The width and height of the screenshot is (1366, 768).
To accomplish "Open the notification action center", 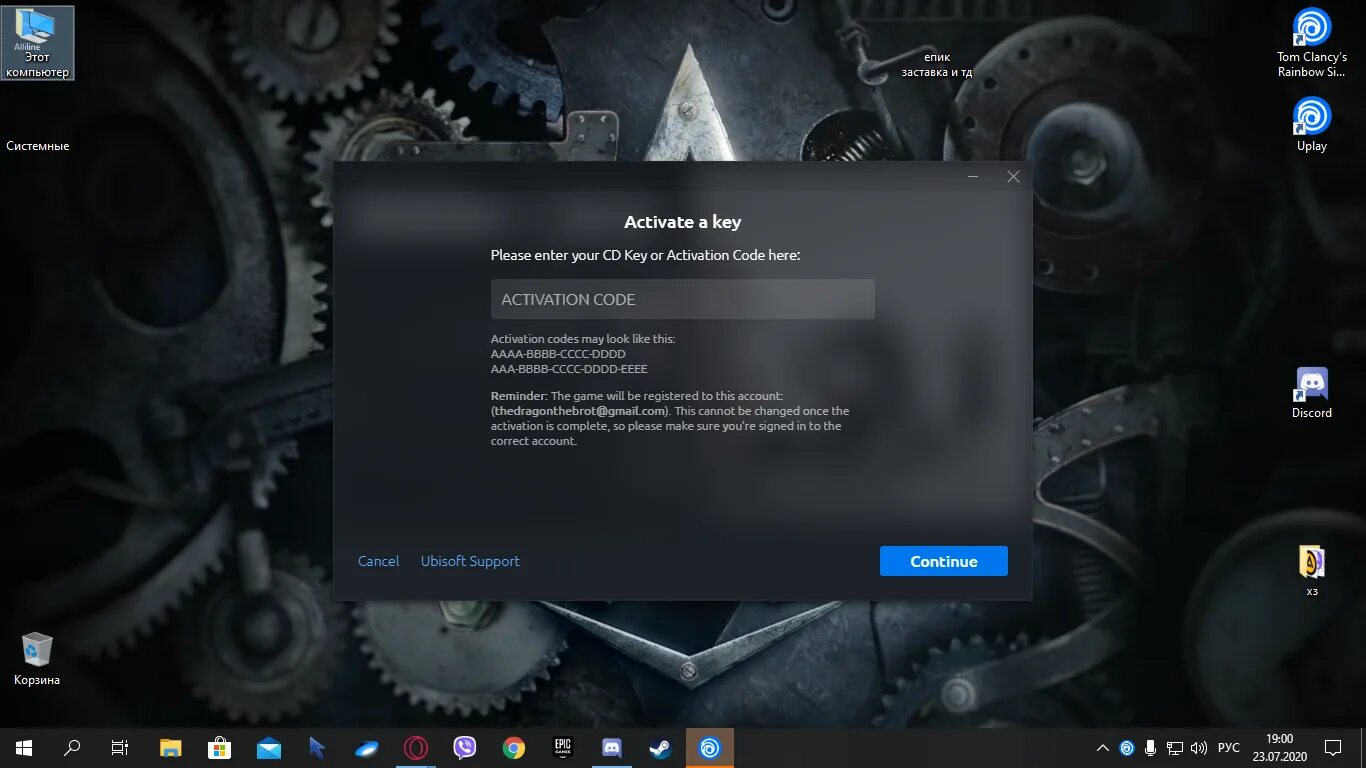I will (x=1333, y=748).
